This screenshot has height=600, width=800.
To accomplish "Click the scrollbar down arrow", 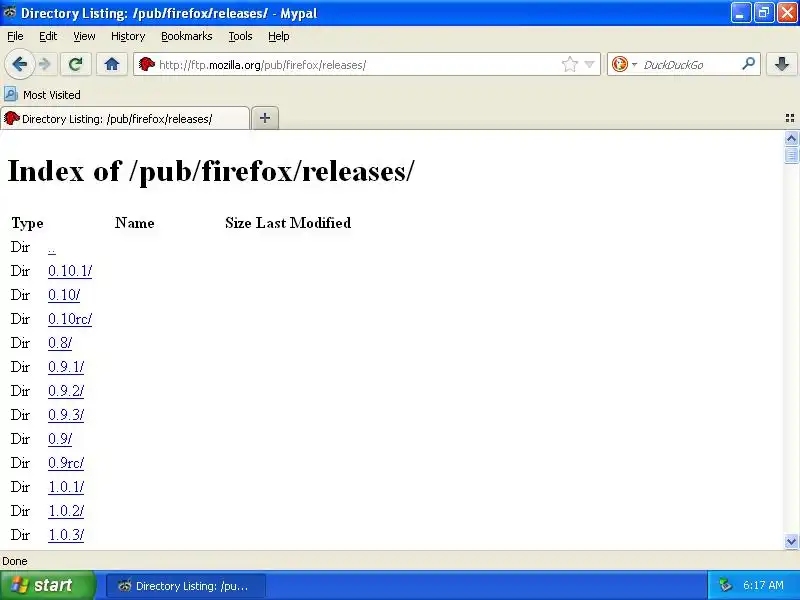I will [x=791, y=541].
